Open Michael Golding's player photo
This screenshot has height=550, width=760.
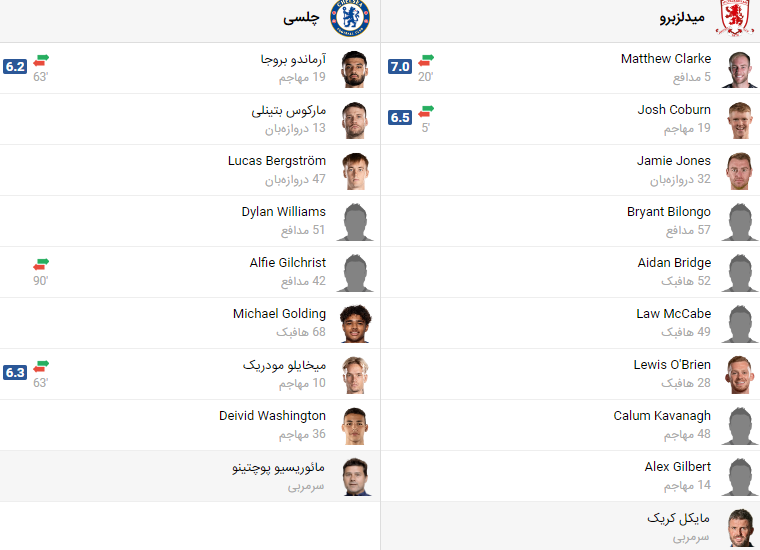pos(355,323)
